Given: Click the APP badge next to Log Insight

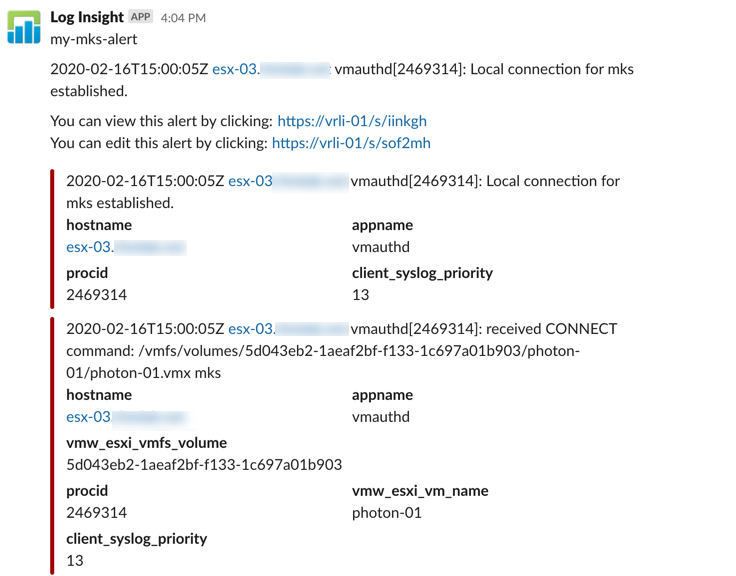Looking at the screenshot, I should tap(140, 17).
